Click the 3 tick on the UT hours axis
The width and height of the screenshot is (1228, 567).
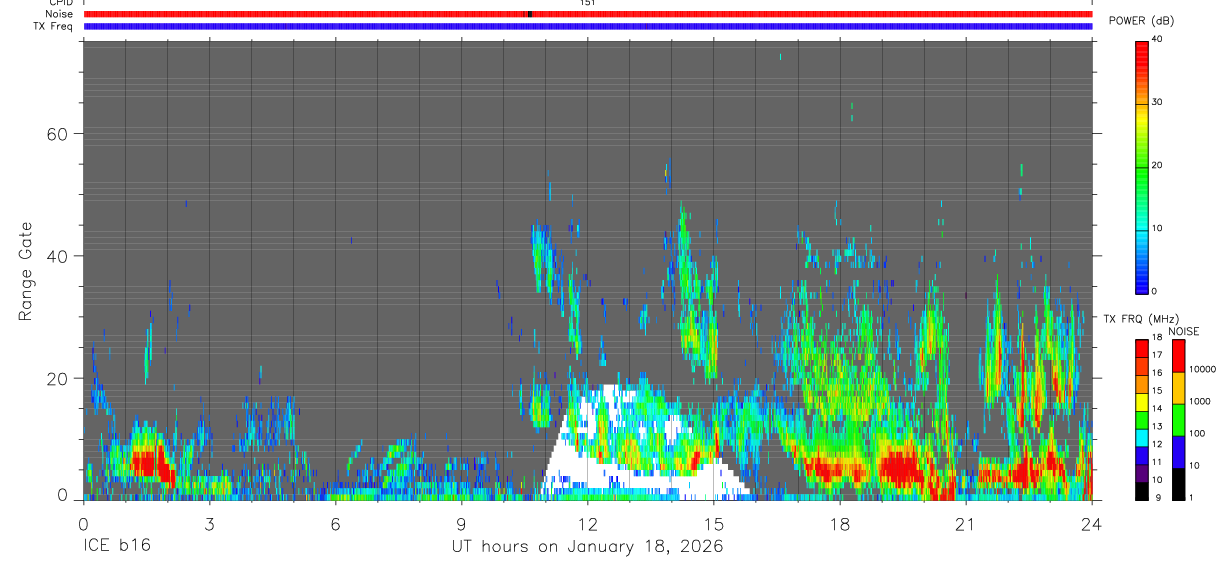click(209, 524)
